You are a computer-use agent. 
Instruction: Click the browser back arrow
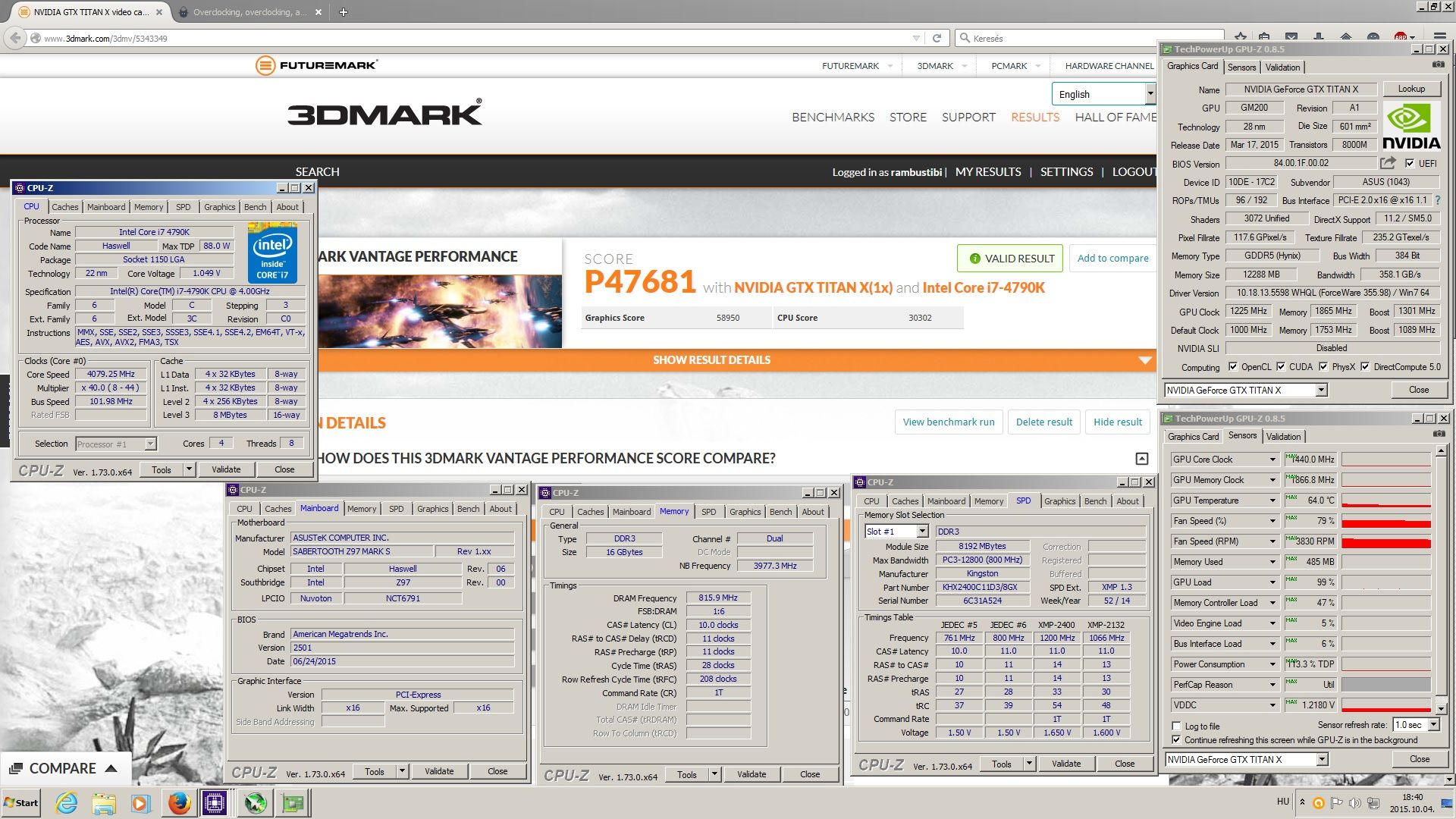click(x=15, y=38)
